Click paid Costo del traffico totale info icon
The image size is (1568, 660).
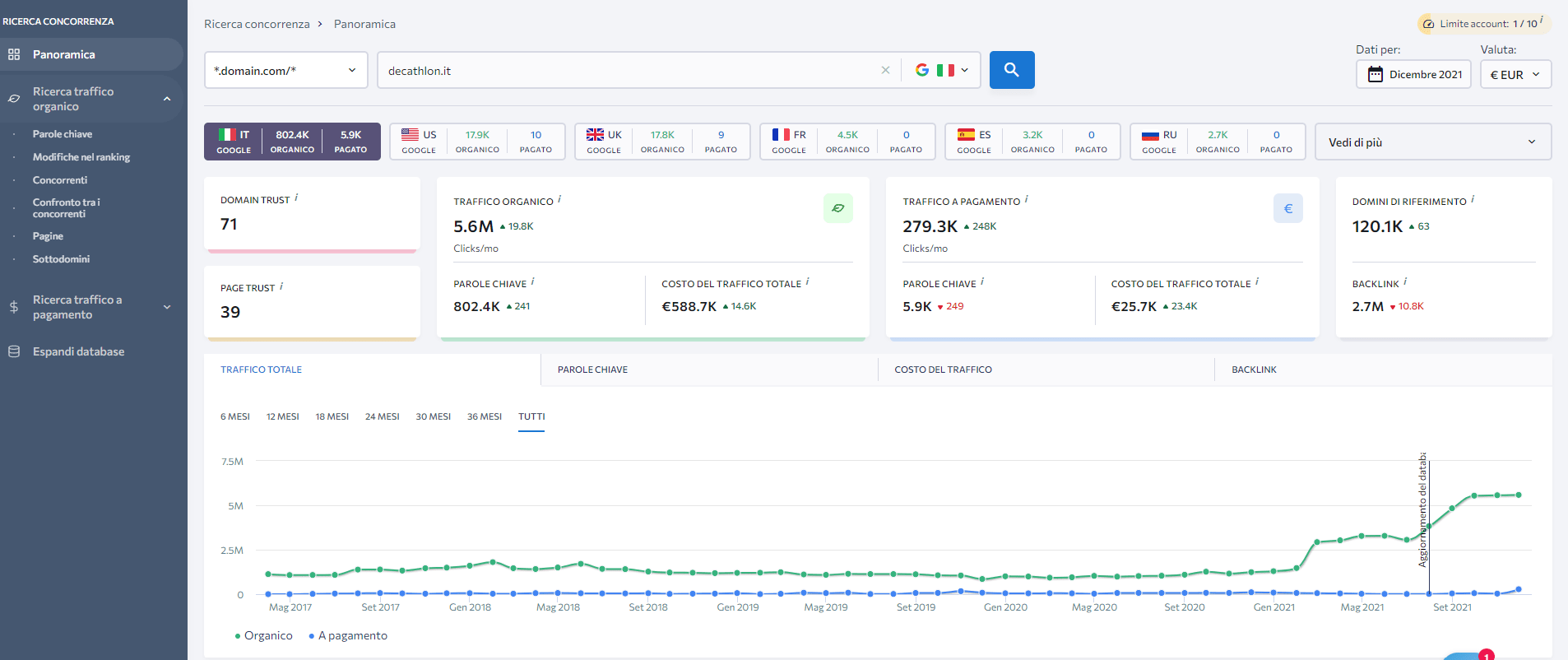[x=1257, y=281]
